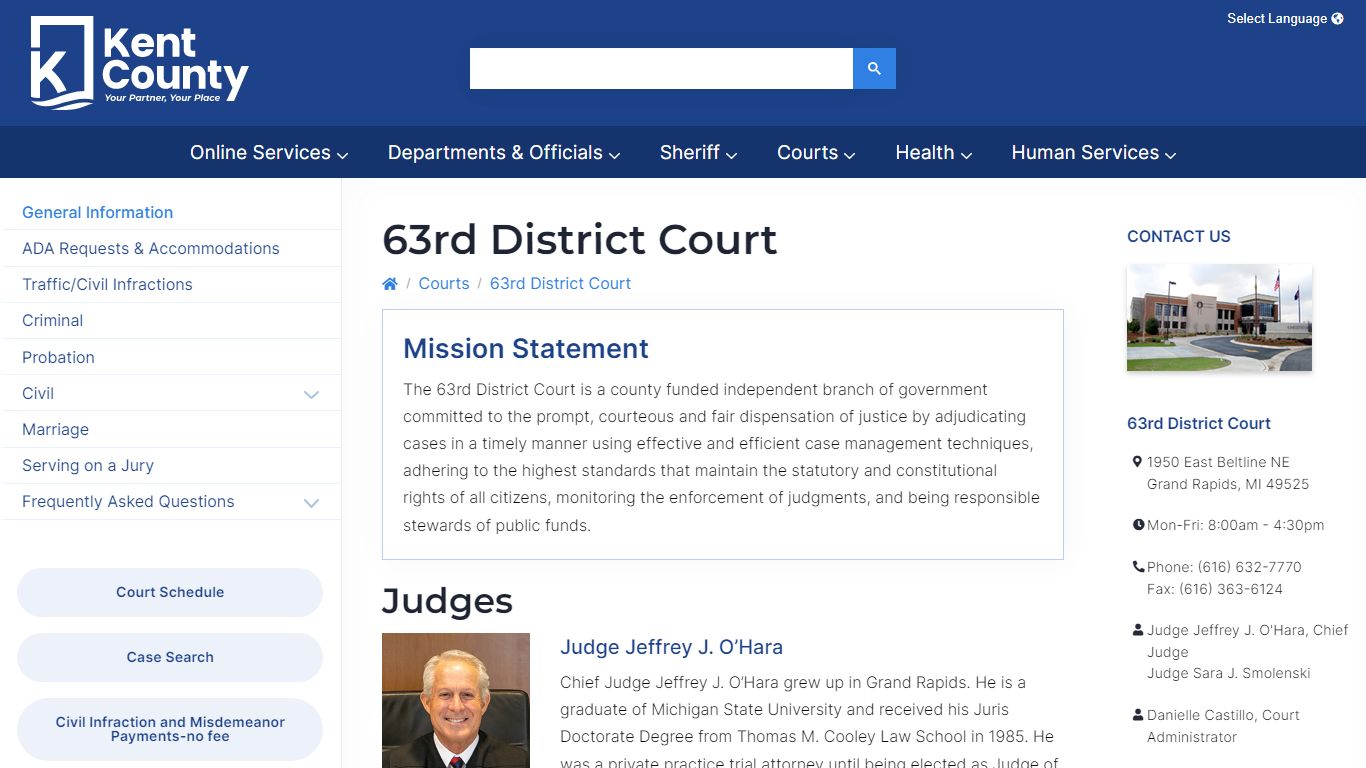Viewport: 1366px width, 768px height.
Task: Click the Case Search button
Action: [x=170, y=657]
